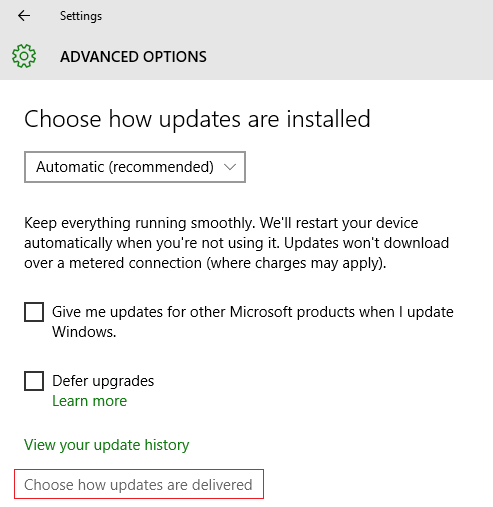Click the 'Choose how updates are installed' heading
This screenshot has height=507, width=493.
pyautogui.click(x=197, y=119)
